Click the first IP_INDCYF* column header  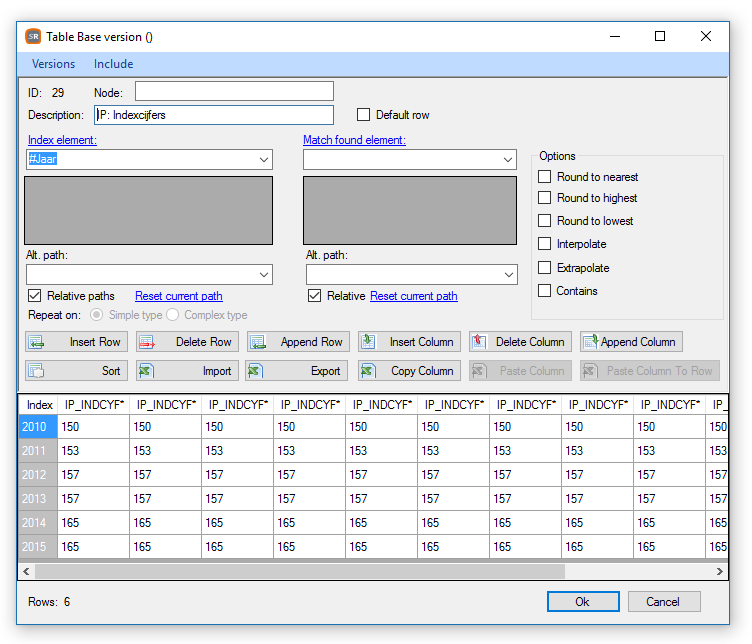pos(94,405)
